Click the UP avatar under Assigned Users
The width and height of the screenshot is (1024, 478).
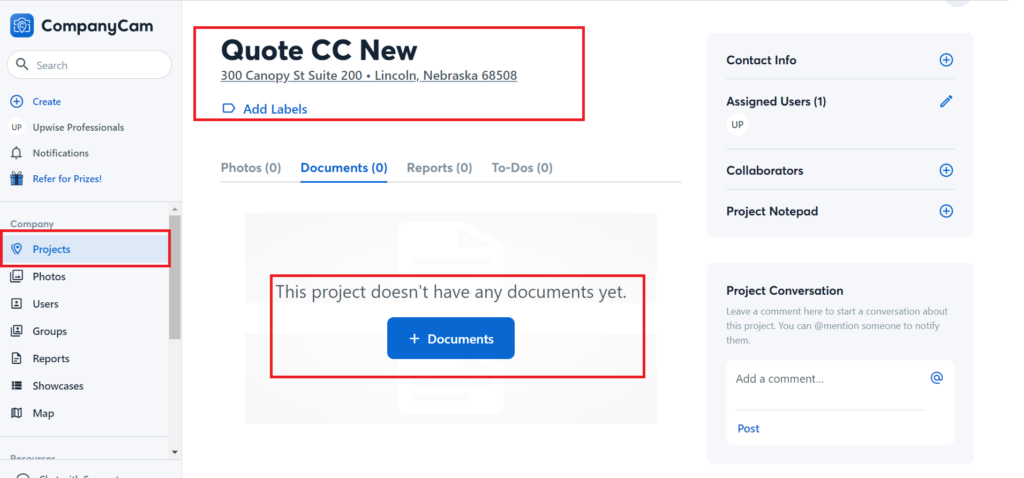pos(737,125)
